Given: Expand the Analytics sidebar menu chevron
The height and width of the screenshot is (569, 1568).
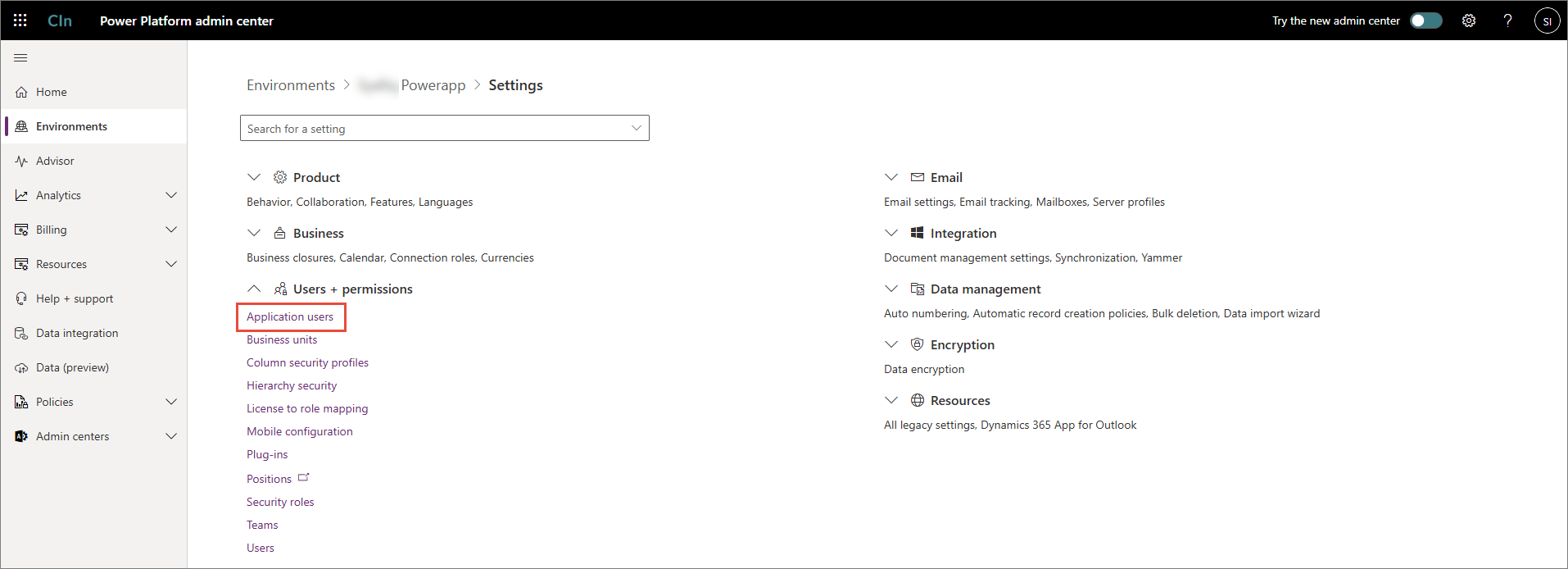Looking at the screenshot, I should pos(171,195).
